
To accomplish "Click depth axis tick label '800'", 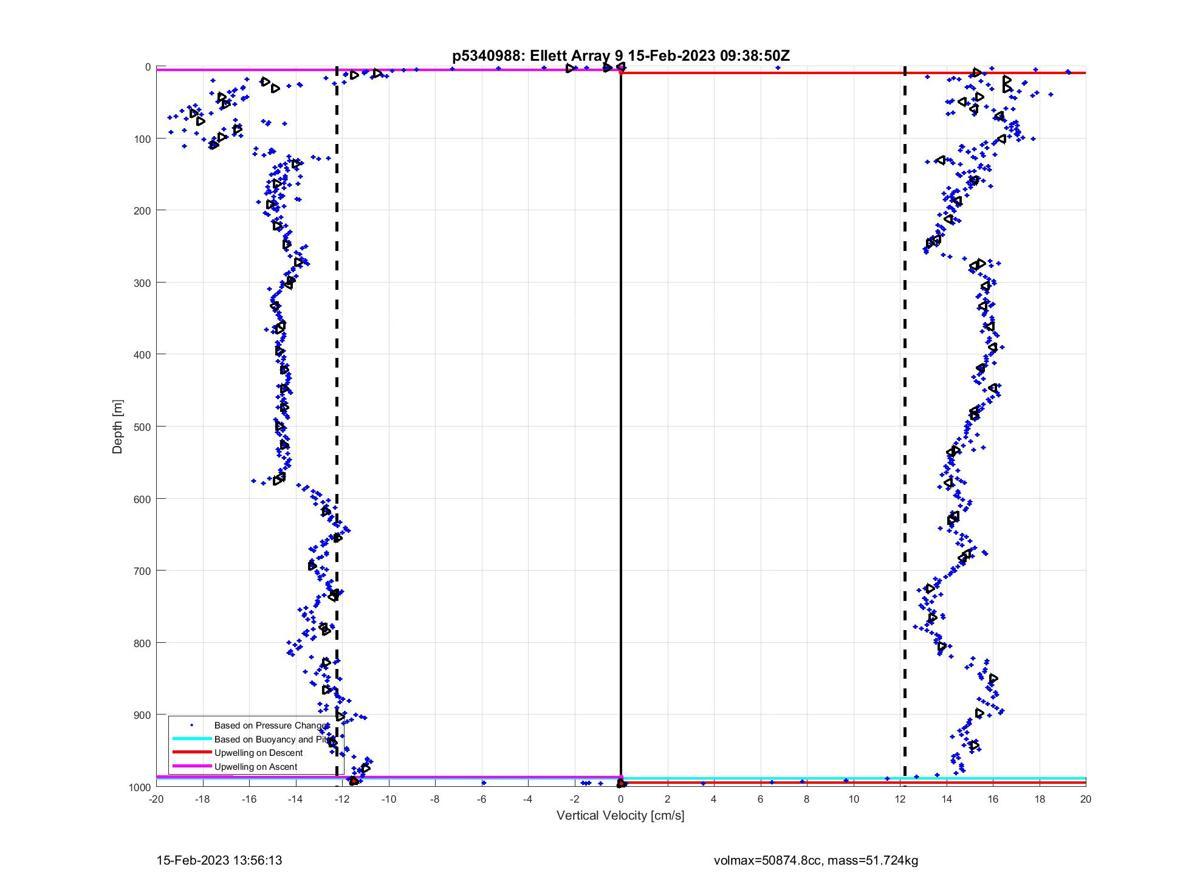I will pos(143,643).
